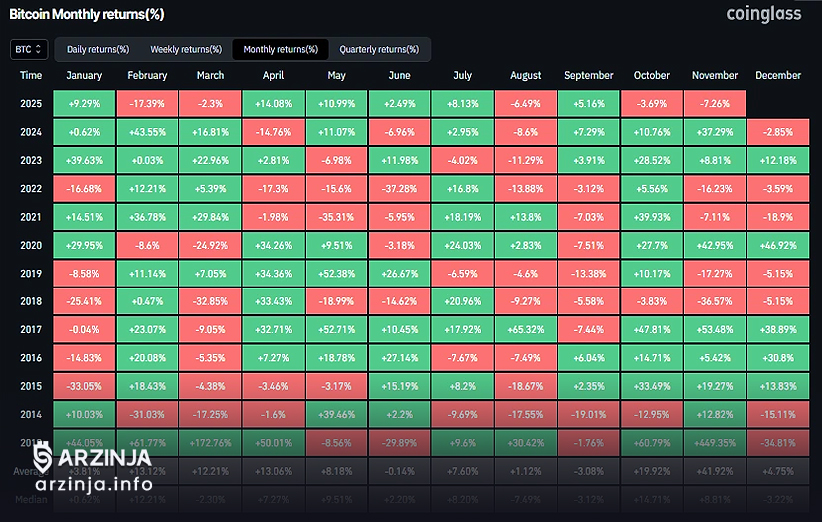Click the 2019 May +52.38% cell
Viewport: 822px width, 522px height.
[x=336, y=272]
